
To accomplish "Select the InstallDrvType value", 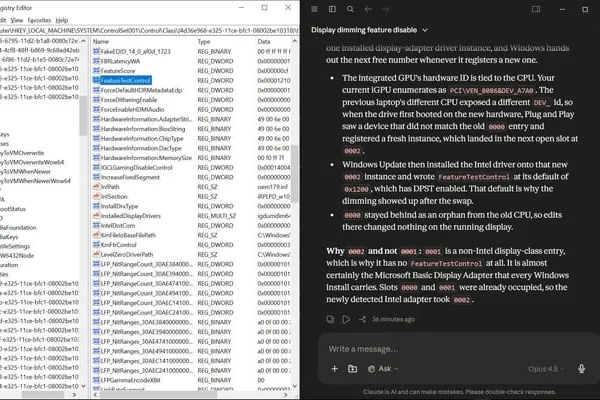I will [119, 206].
